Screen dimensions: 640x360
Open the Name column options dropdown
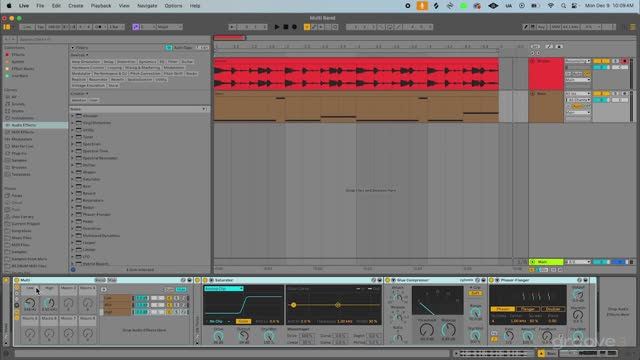(x=204, y=109)
